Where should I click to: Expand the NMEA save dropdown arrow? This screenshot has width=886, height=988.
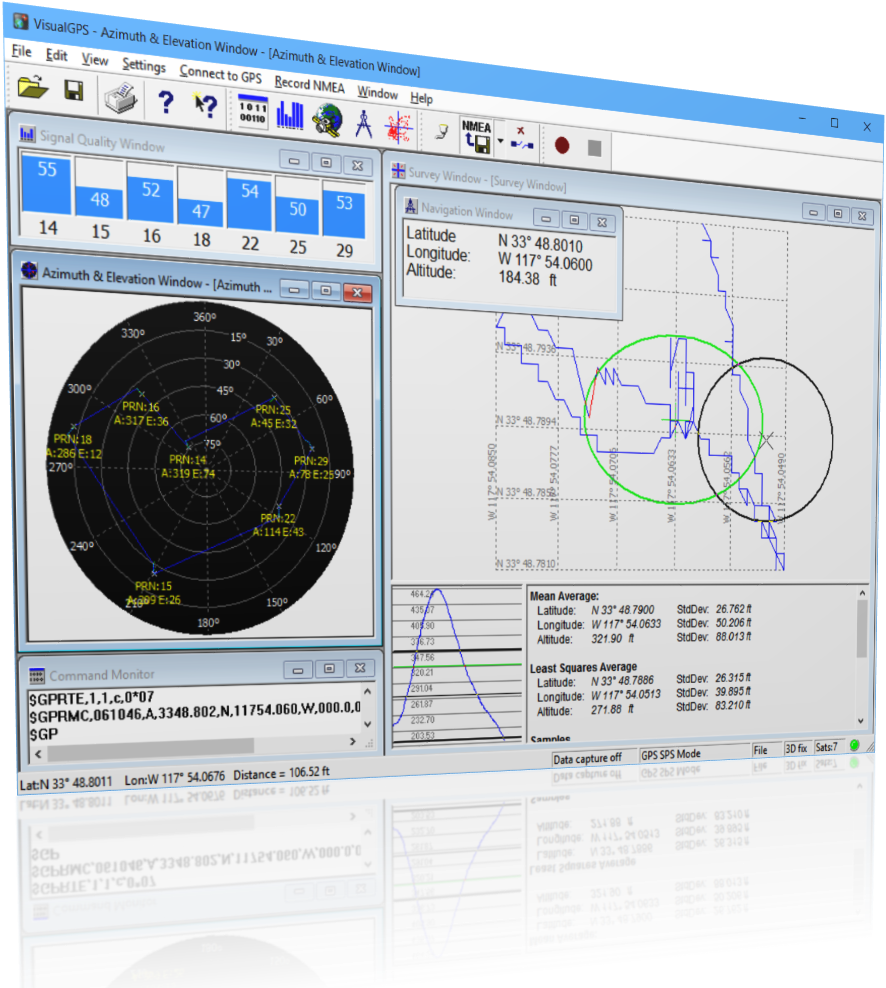point(500,141)
